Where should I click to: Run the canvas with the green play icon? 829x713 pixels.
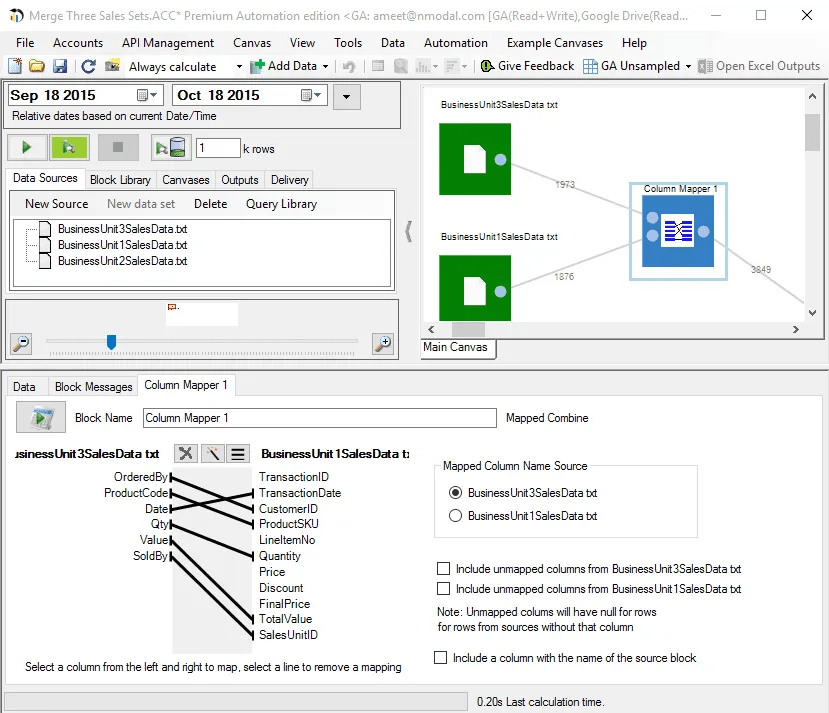pos(27,147)
